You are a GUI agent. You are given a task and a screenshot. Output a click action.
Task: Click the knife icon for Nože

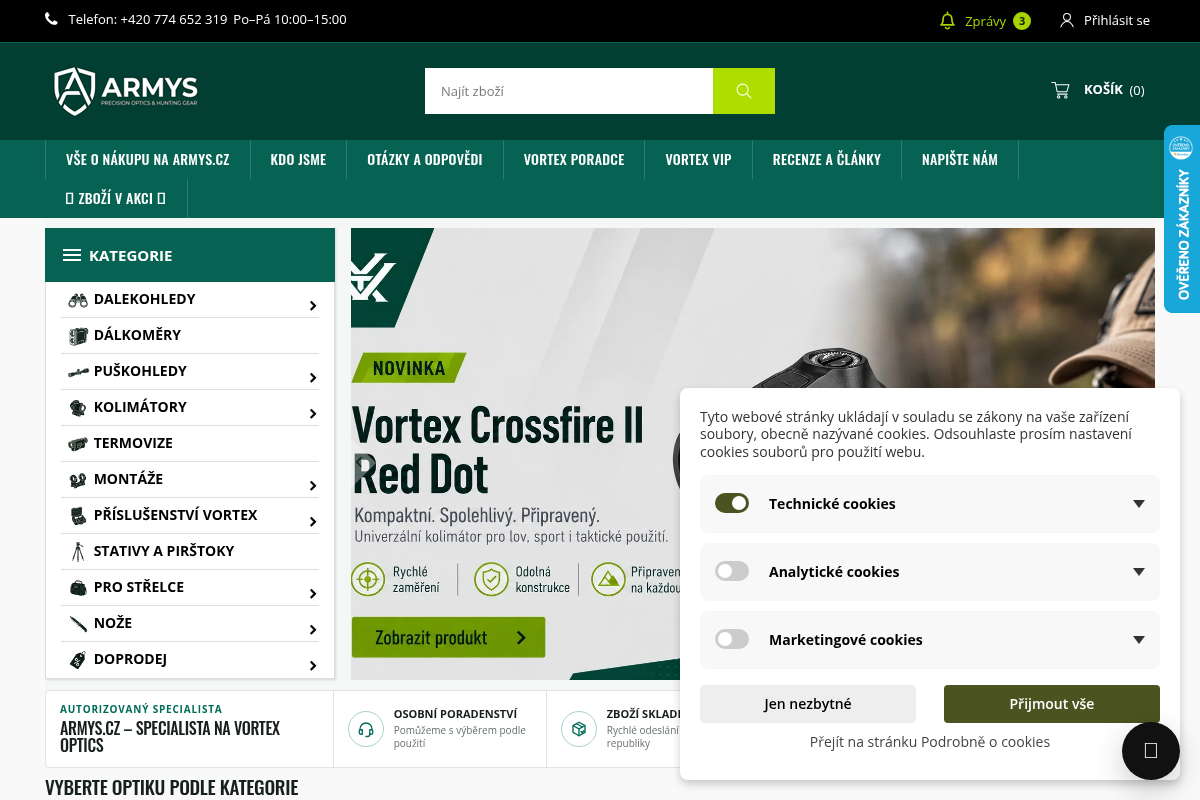tap(78, 624)
